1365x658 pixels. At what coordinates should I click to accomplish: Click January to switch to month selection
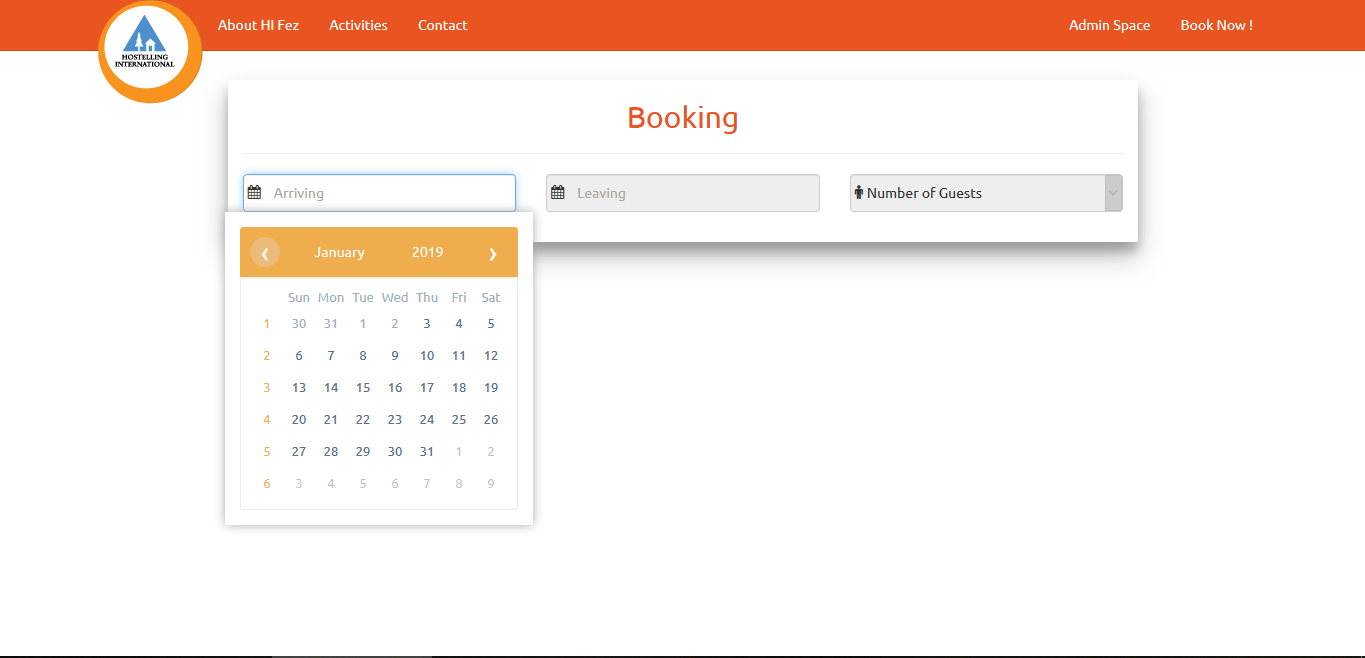[x=339, y=252]
